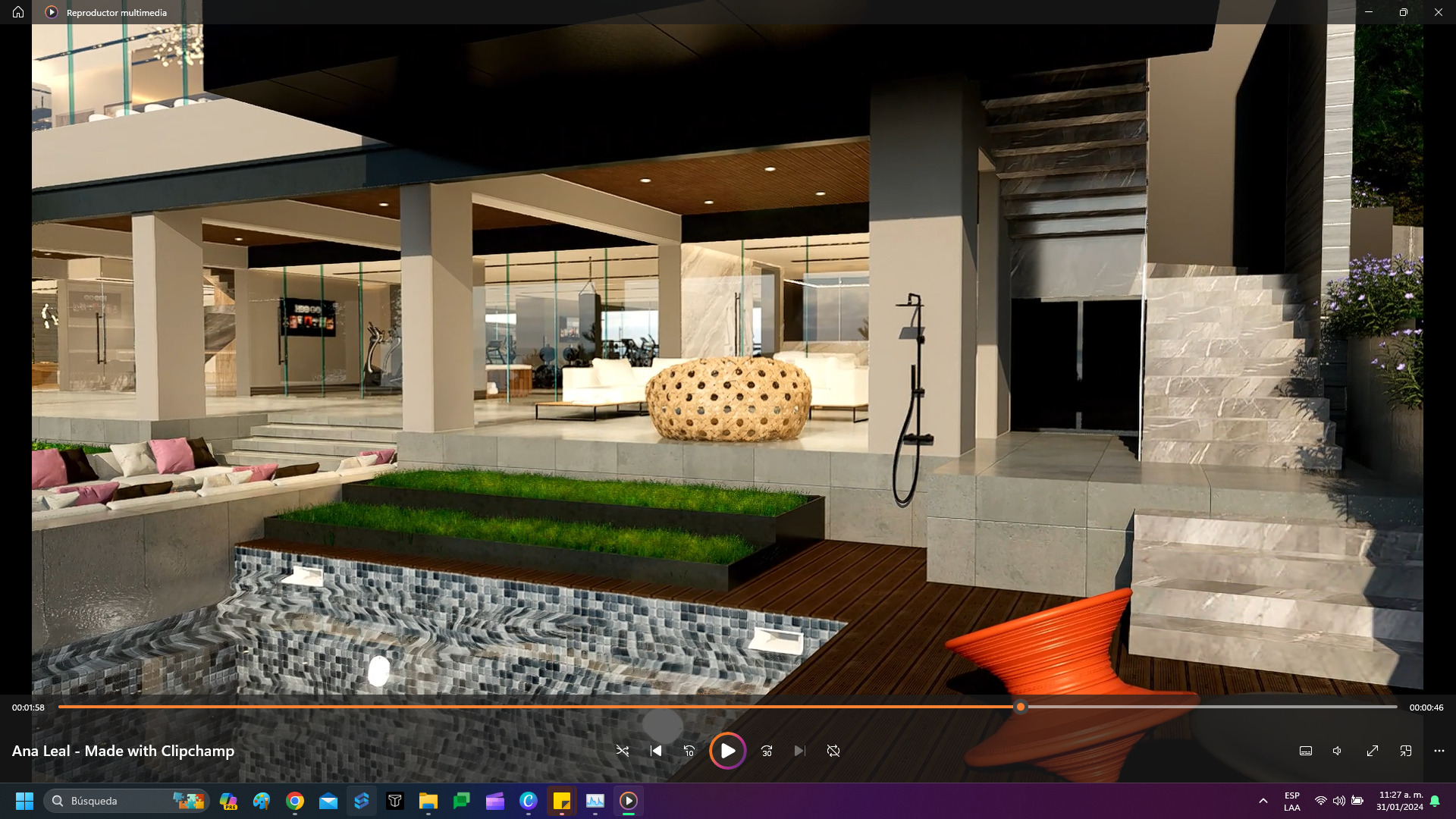Image resolution: width=1456 pixels, height=819 pixels.
Task: Open Copilot preview from taskbar
Action: pos(228,801)
